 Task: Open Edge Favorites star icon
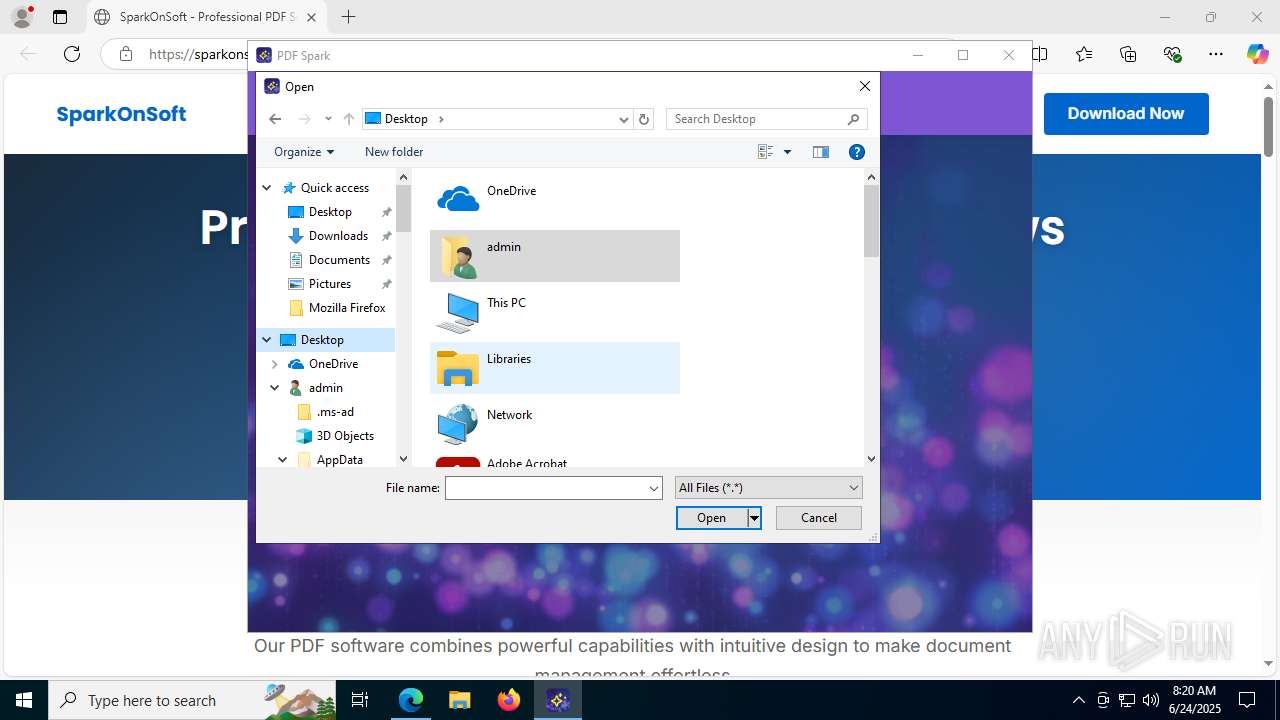(x=1084, y=54)
